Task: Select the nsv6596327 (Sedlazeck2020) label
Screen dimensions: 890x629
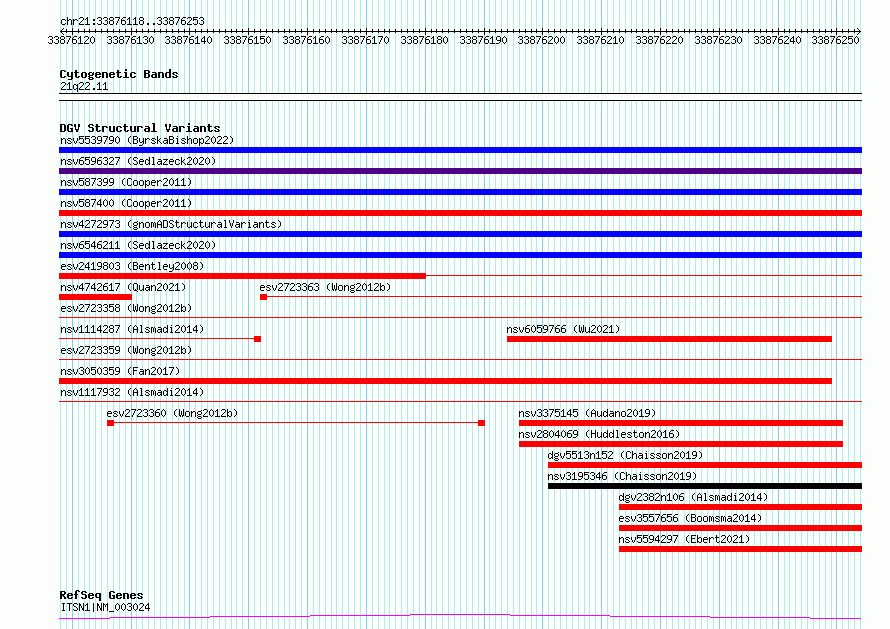Action: [138, 161]
